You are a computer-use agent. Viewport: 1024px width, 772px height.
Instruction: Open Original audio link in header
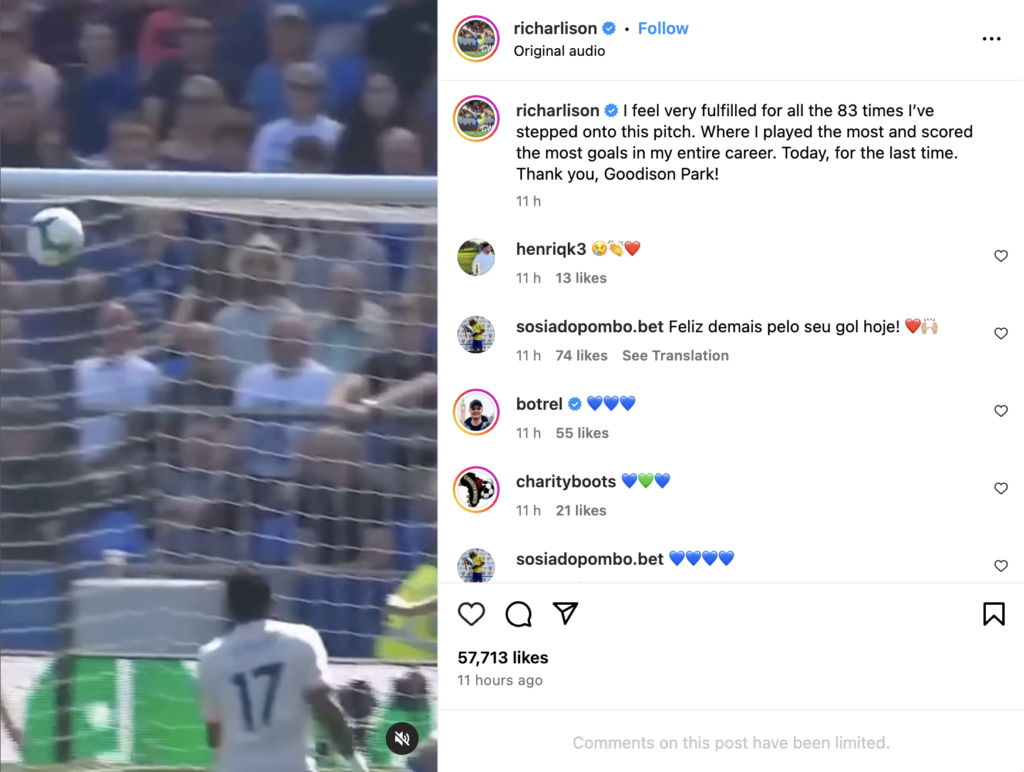click(x=559, y=51)
